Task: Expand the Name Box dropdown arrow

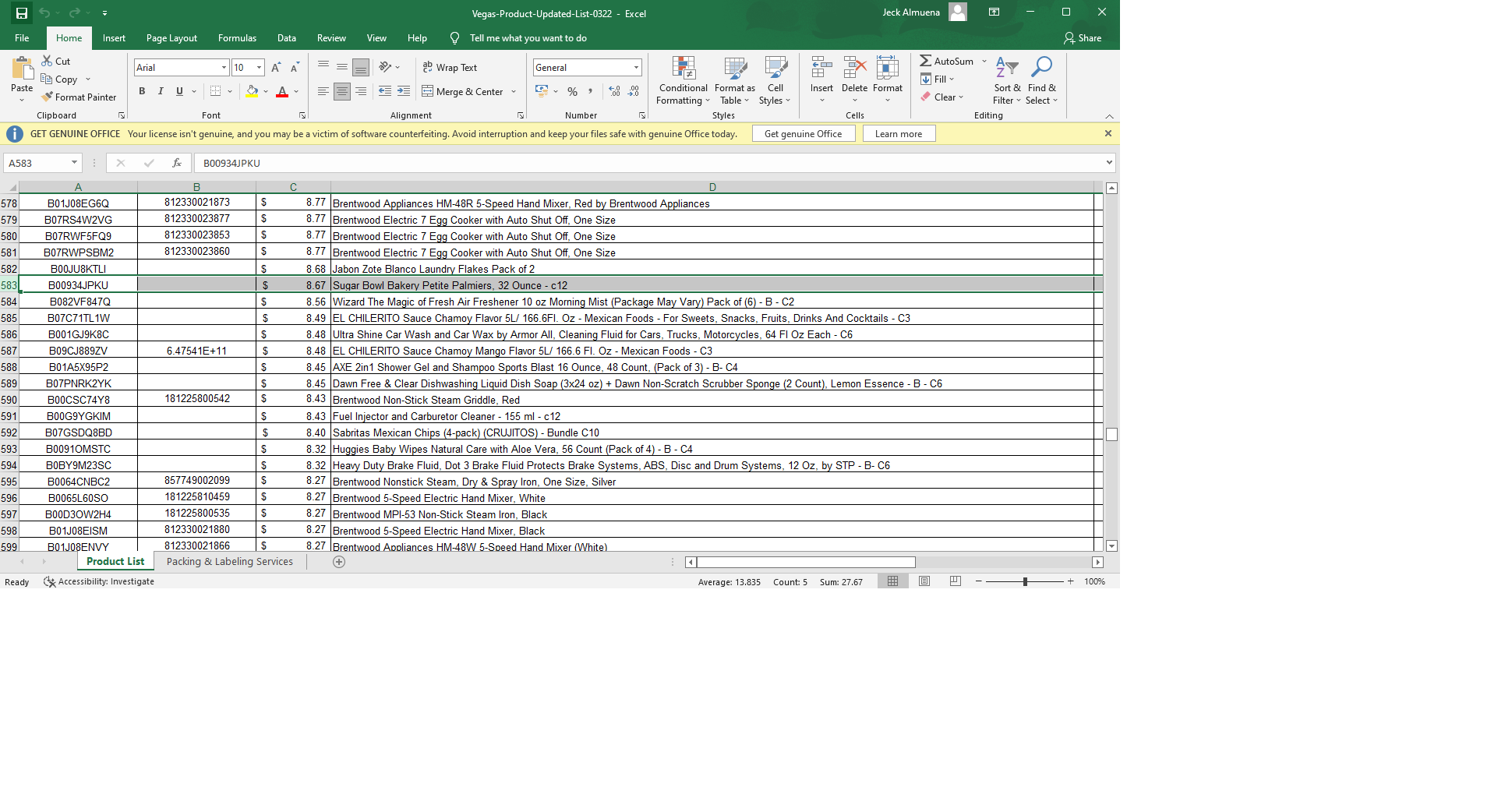Action: 74,163
